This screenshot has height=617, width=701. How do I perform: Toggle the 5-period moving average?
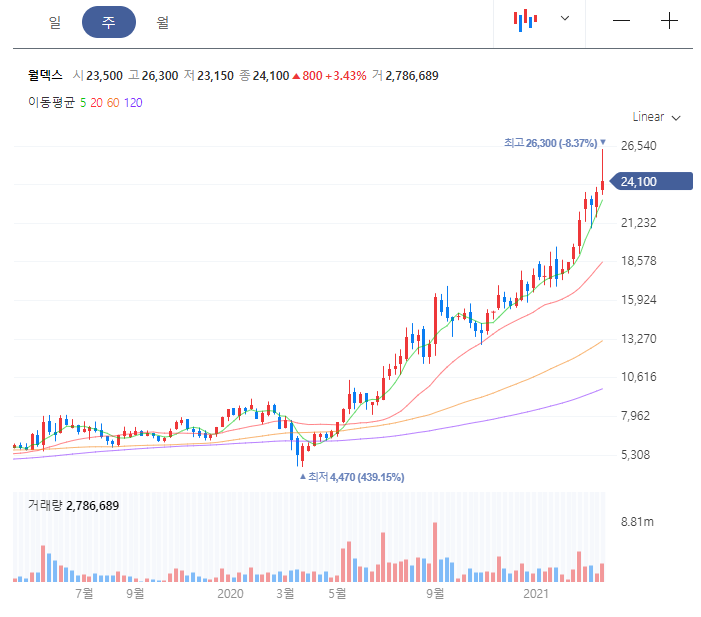(83, 103)
